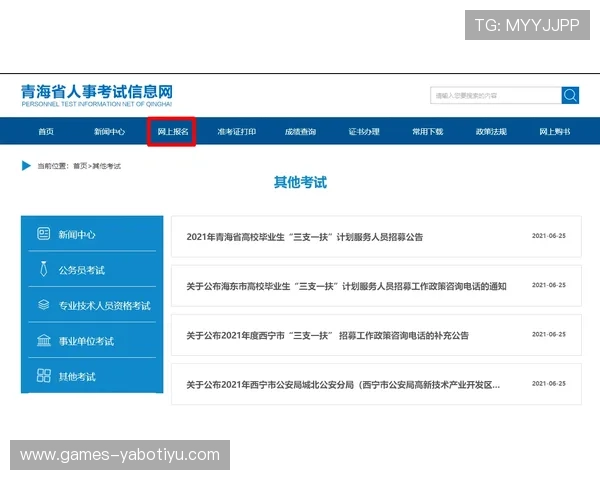Open the 首页 navigation menu item
This screenshot has height=480, width=600.
click(46, 132)
